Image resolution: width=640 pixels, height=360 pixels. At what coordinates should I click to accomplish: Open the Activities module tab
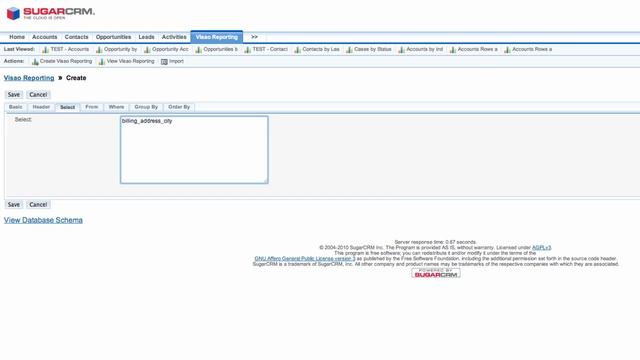click(174, 37)
